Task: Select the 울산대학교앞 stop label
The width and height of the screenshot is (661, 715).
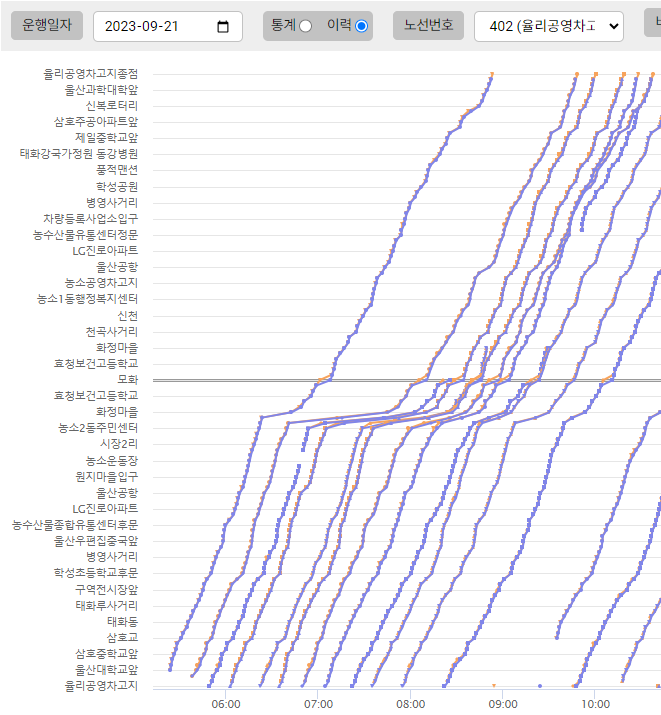Action: pos(106,669)
